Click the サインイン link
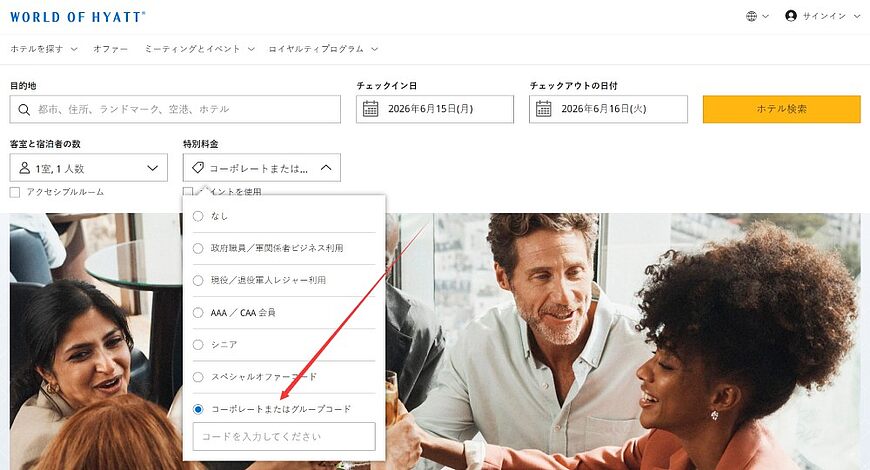 (824, 16)
